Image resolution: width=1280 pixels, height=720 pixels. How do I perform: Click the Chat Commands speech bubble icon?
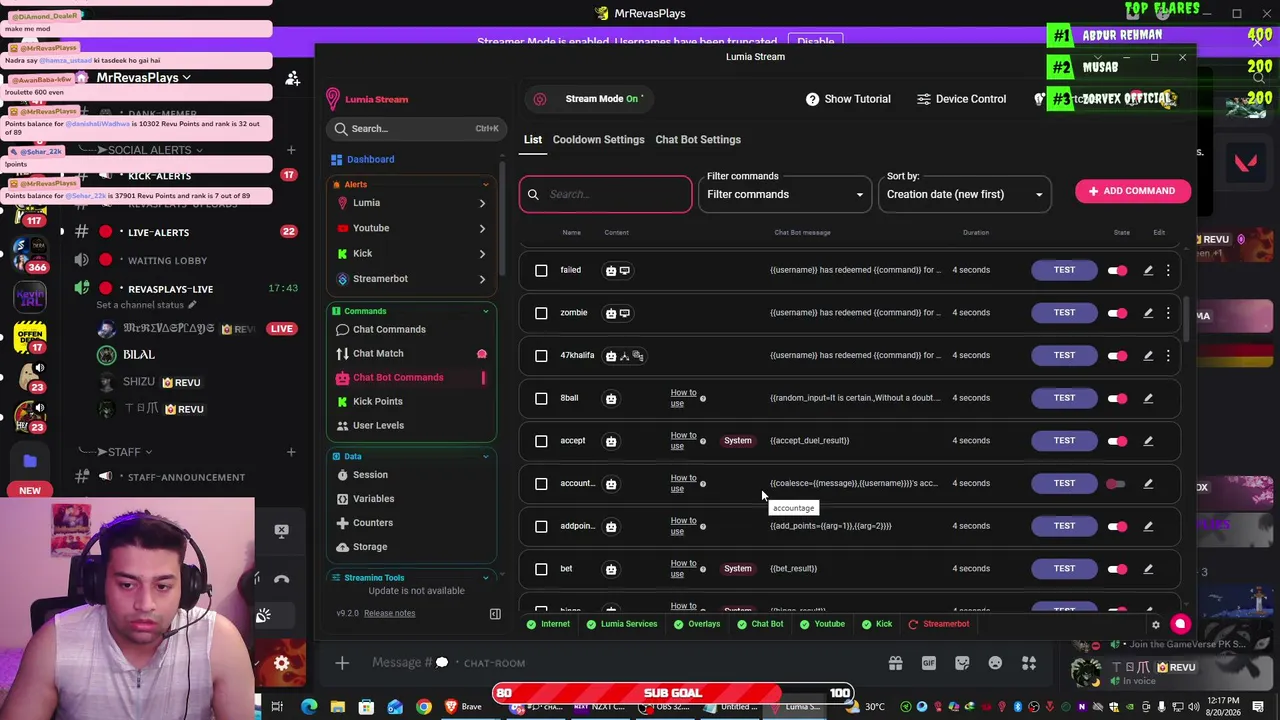(x=342, y=329)
